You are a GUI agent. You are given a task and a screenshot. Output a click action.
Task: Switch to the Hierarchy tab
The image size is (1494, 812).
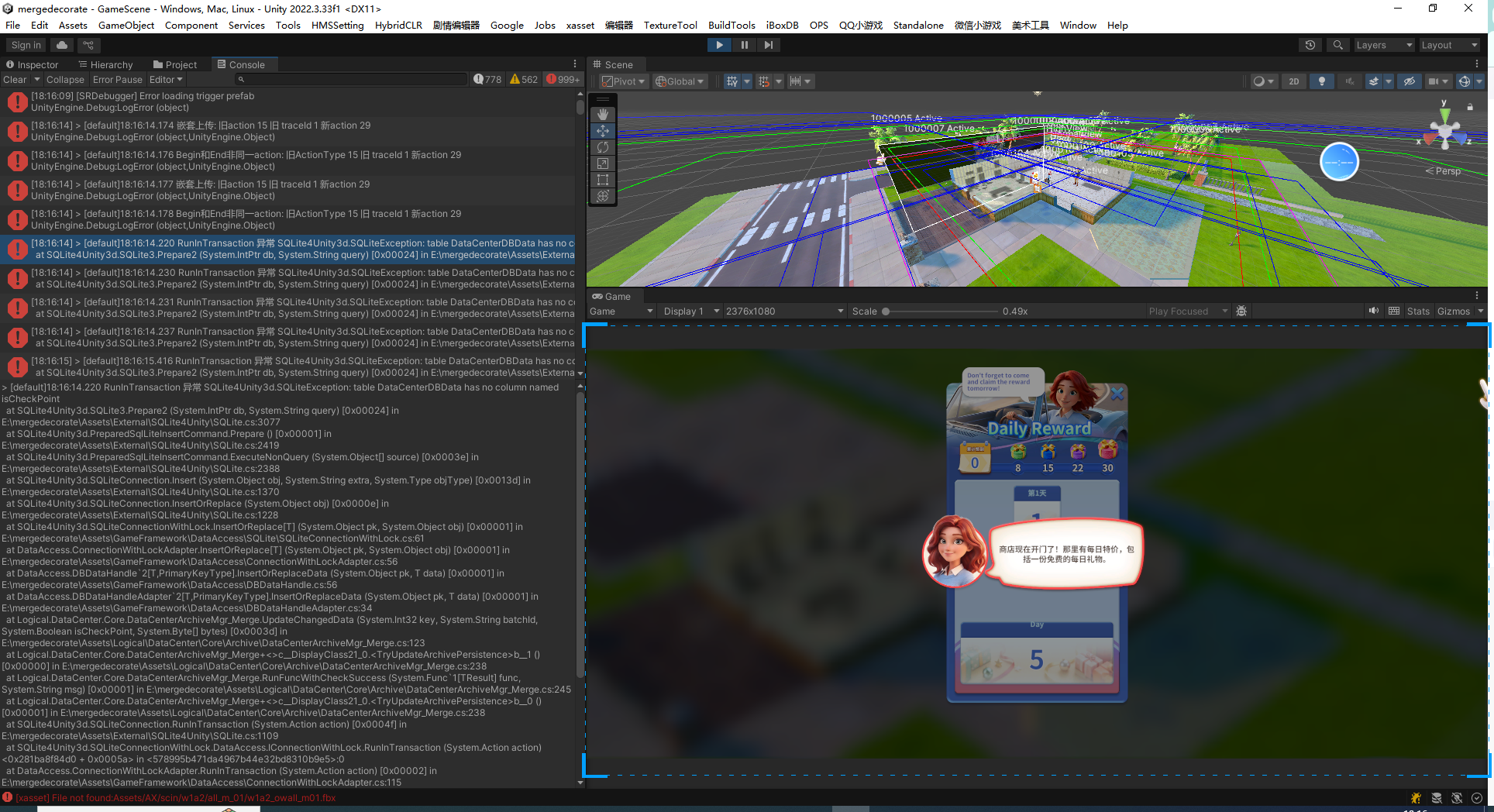coord(105,65)
